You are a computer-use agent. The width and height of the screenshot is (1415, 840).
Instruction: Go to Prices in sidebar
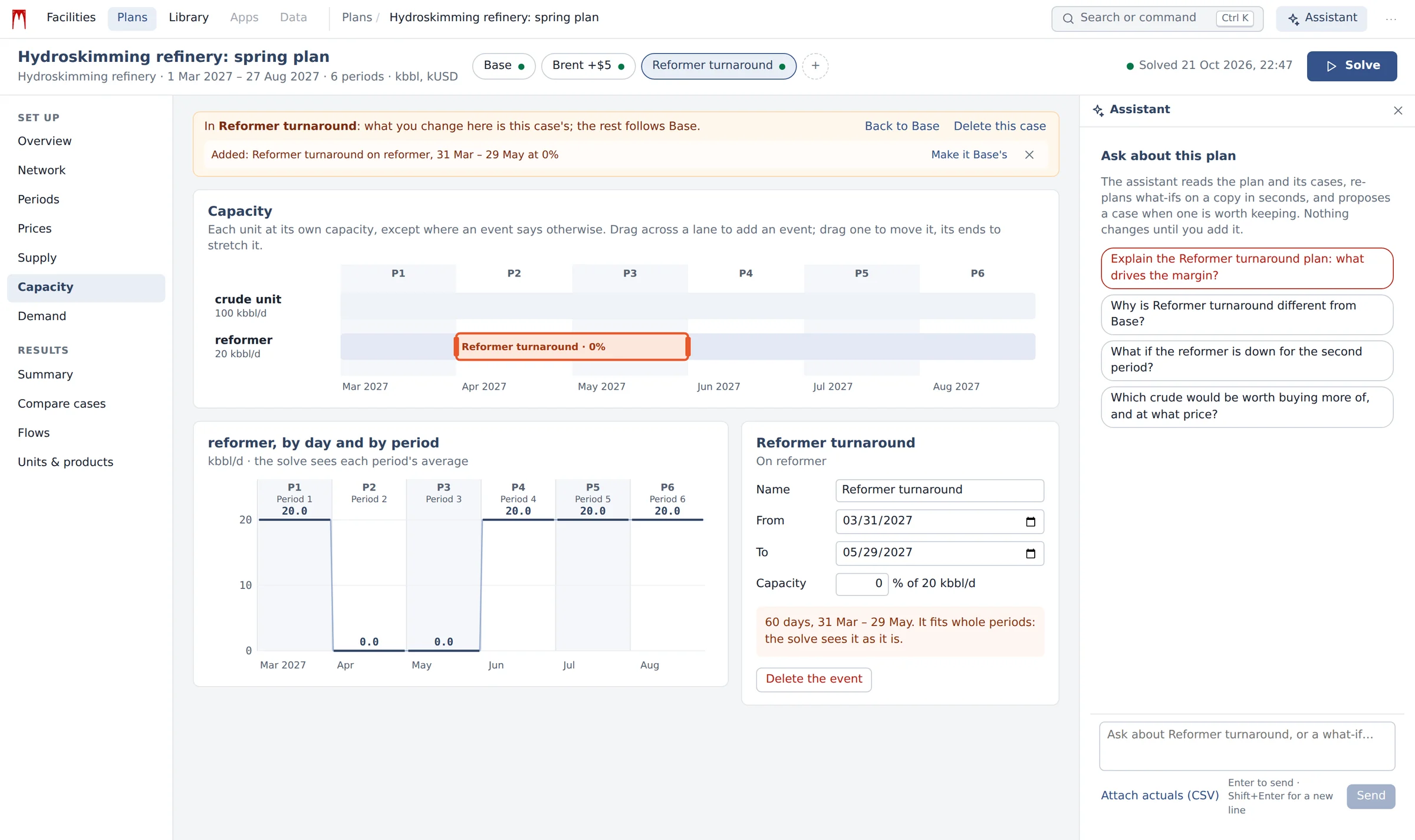pyautogui.click(x=86, y=229)
